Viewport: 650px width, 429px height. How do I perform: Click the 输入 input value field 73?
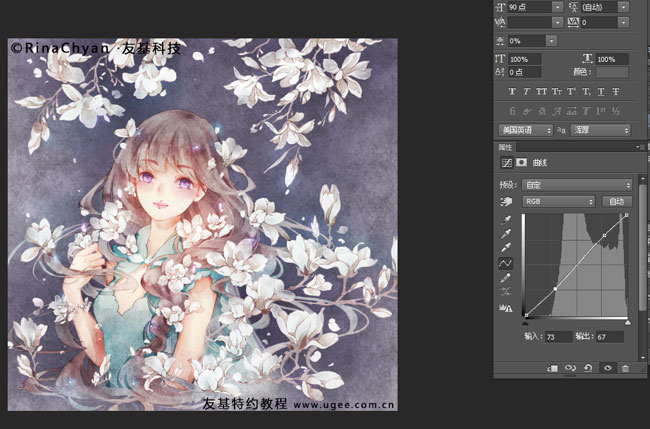point(559,337)
